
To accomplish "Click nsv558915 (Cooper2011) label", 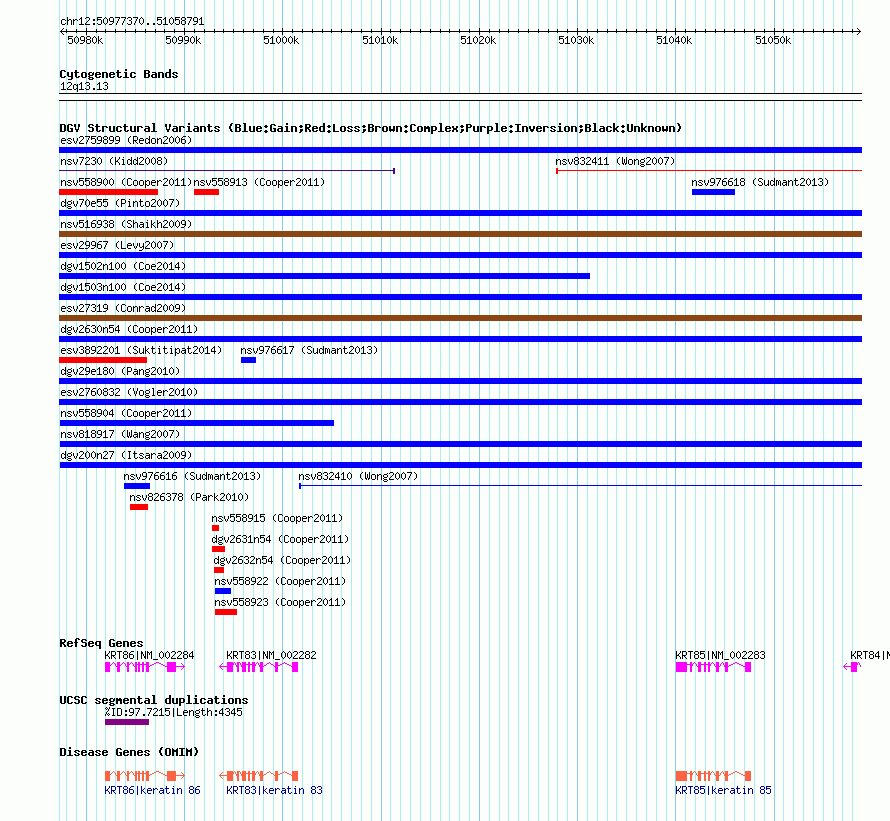I will click(277, 518).
